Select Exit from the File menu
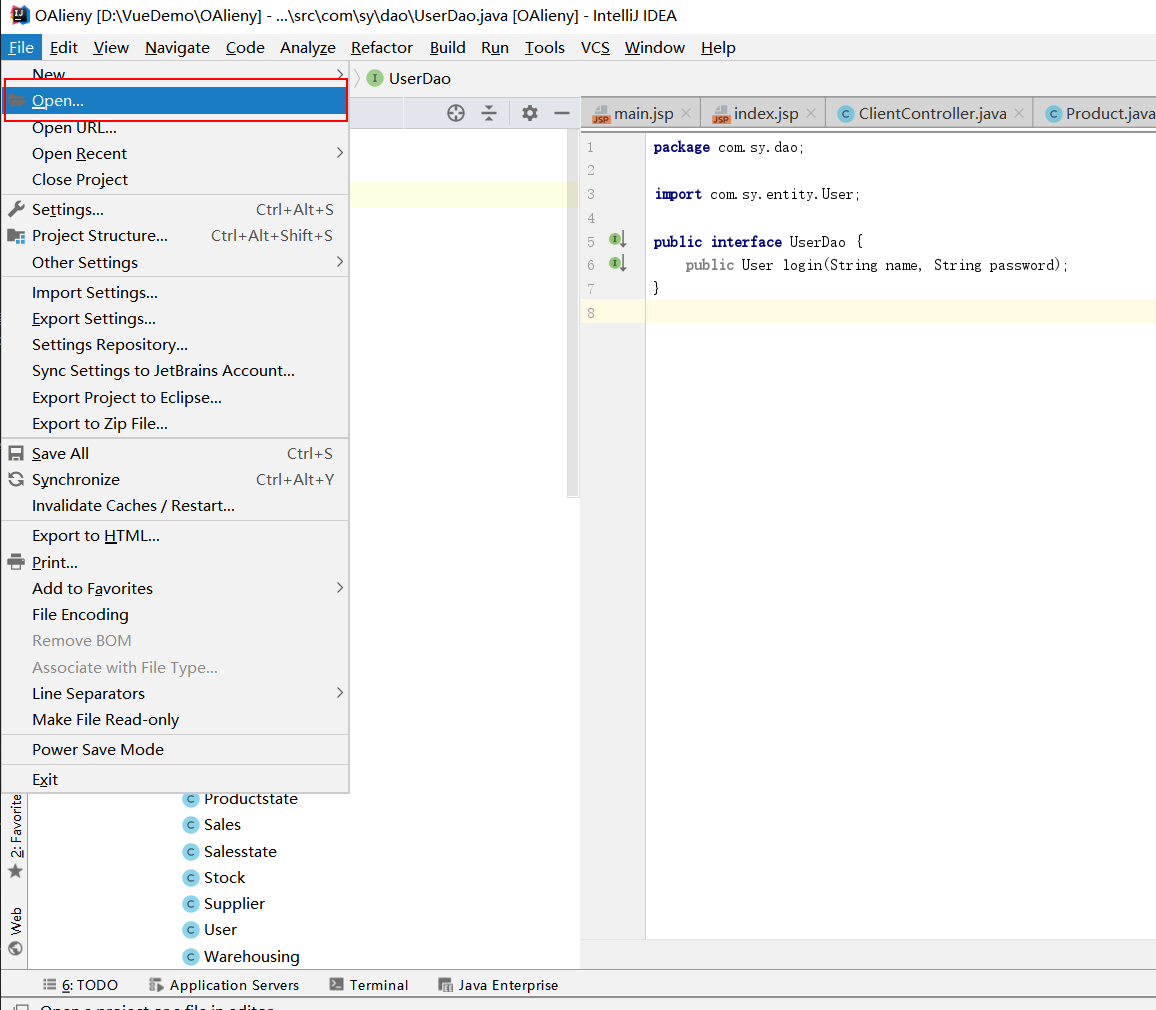Image resolution: width=1156 pixels, height=1010 pixels. 175,779
